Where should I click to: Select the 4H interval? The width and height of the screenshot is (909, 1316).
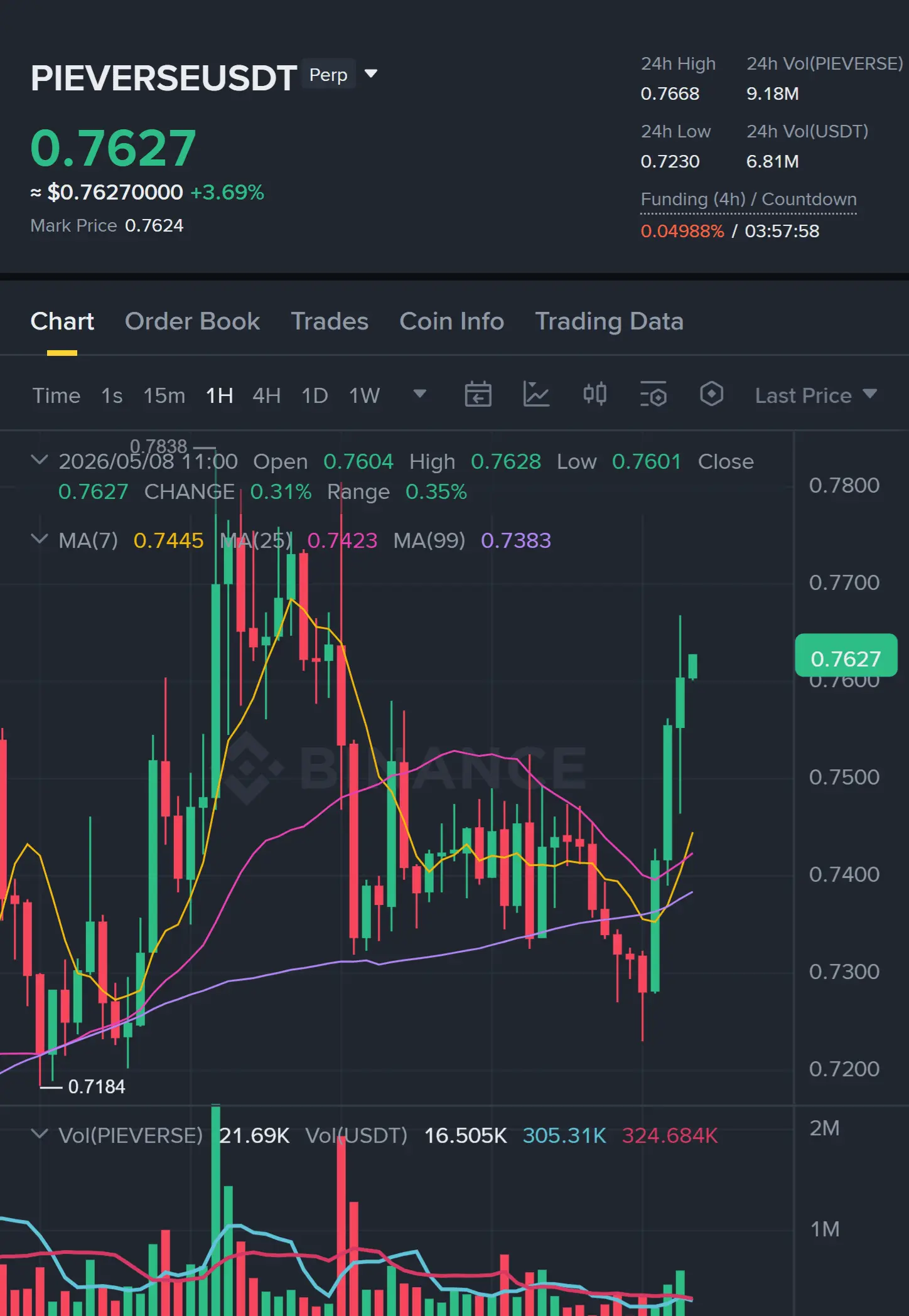[x=266, y=395]
